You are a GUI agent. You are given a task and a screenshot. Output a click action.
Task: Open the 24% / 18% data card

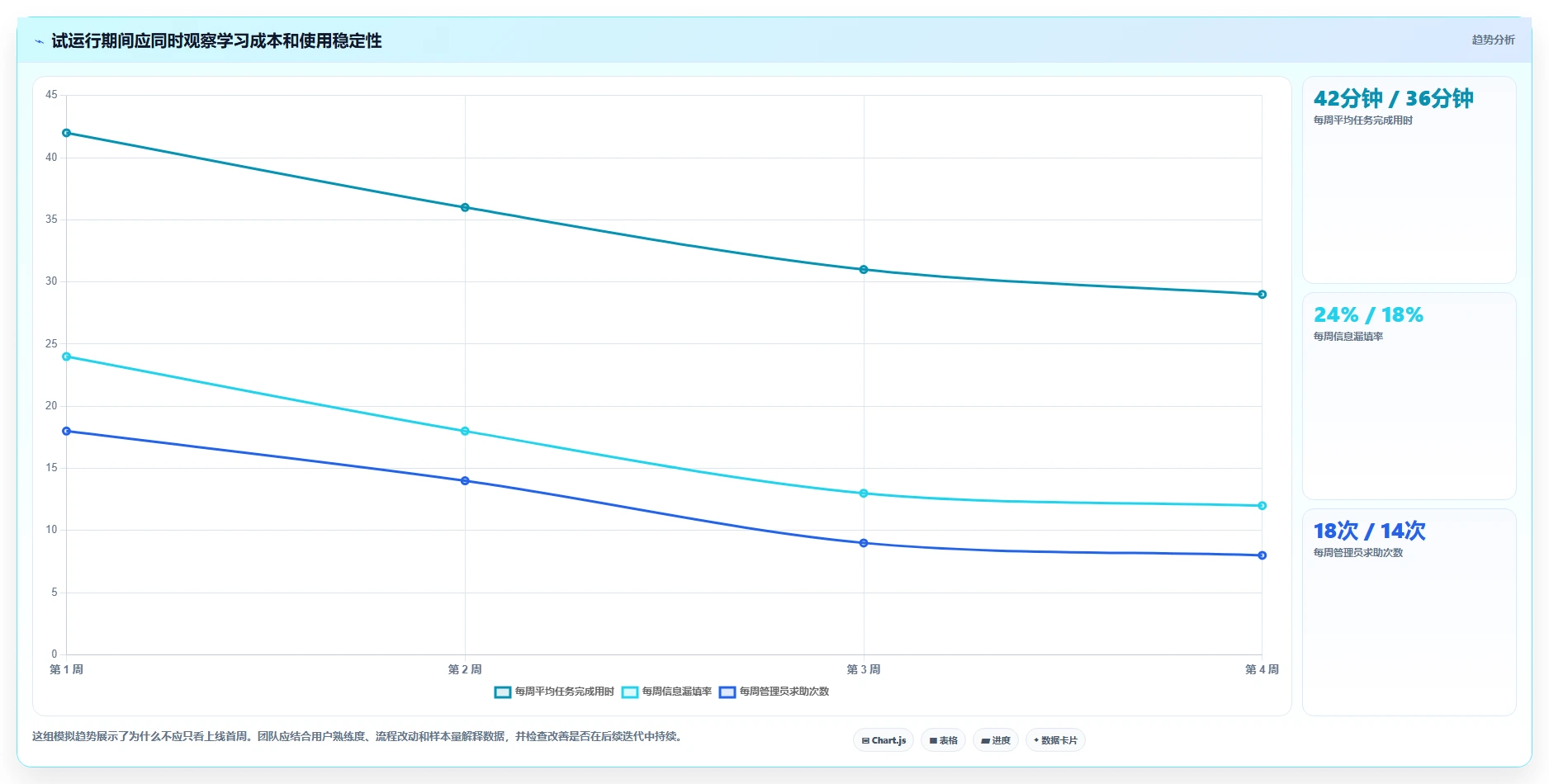click(1409, 396)
